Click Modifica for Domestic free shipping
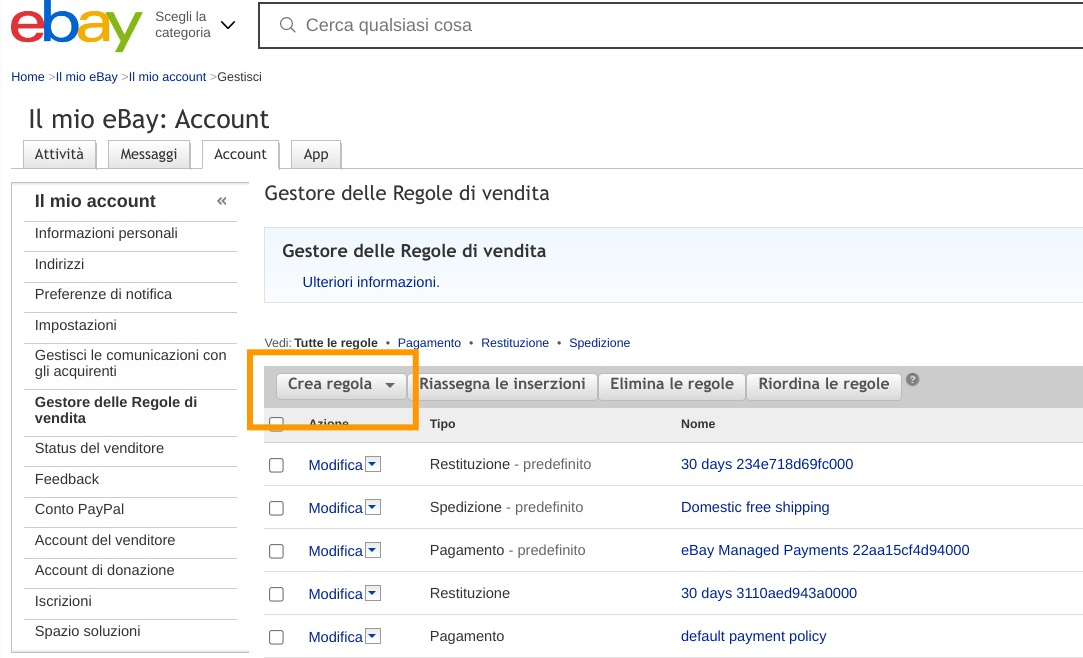1083x658 pixels. [x=336, y=508]
